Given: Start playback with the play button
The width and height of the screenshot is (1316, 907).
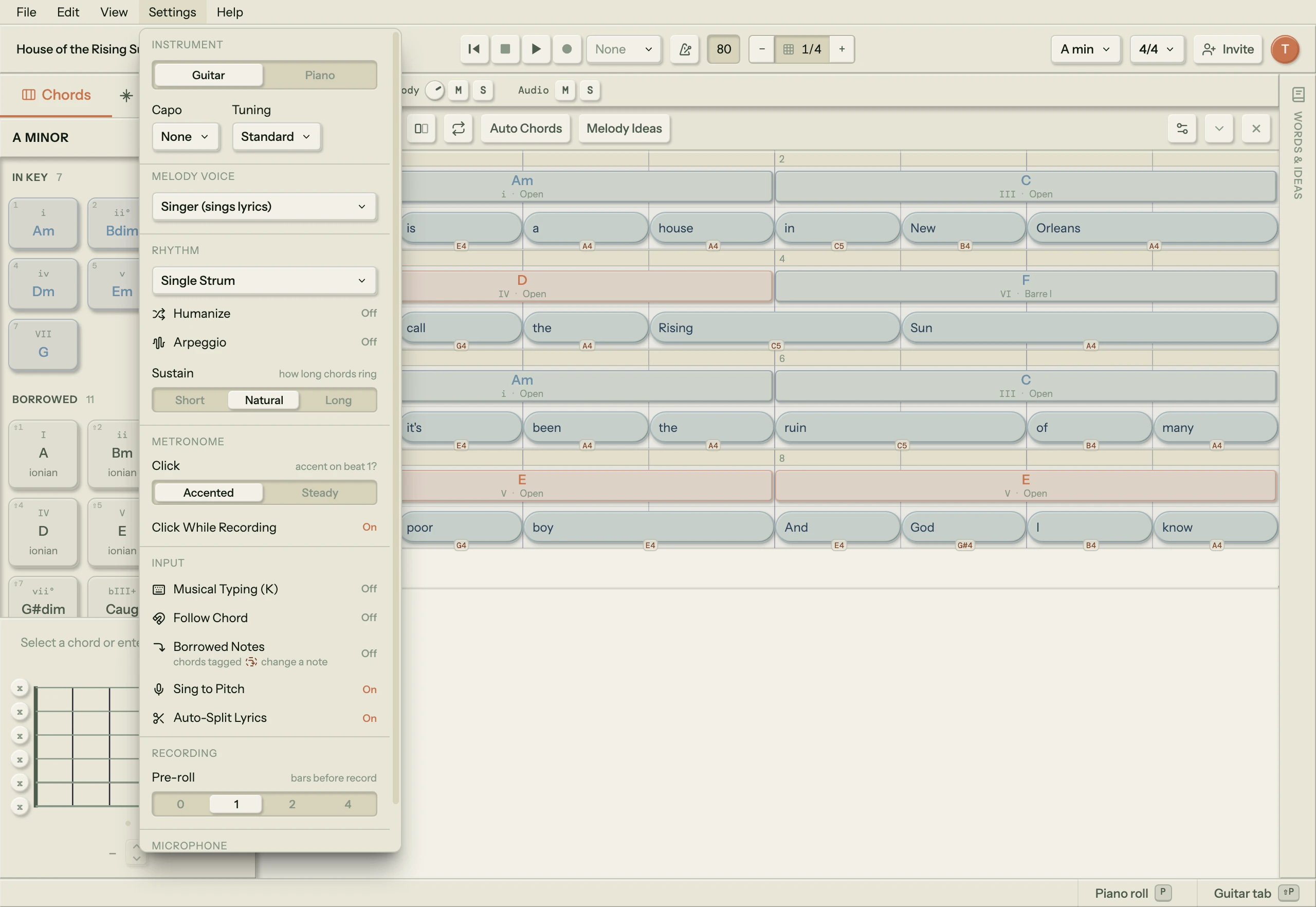Looking at the screenshot, I should pos(536,49).
